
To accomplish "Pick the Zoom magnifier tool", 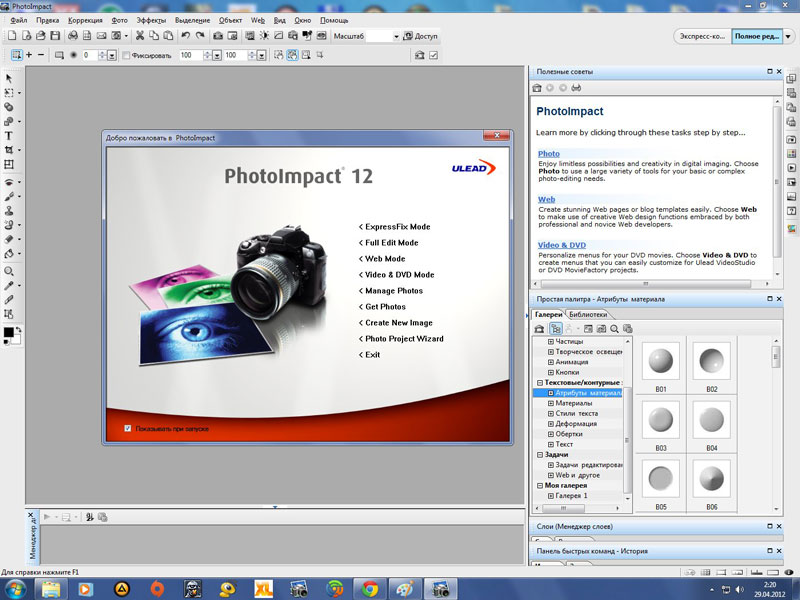I will pos(9,271).
